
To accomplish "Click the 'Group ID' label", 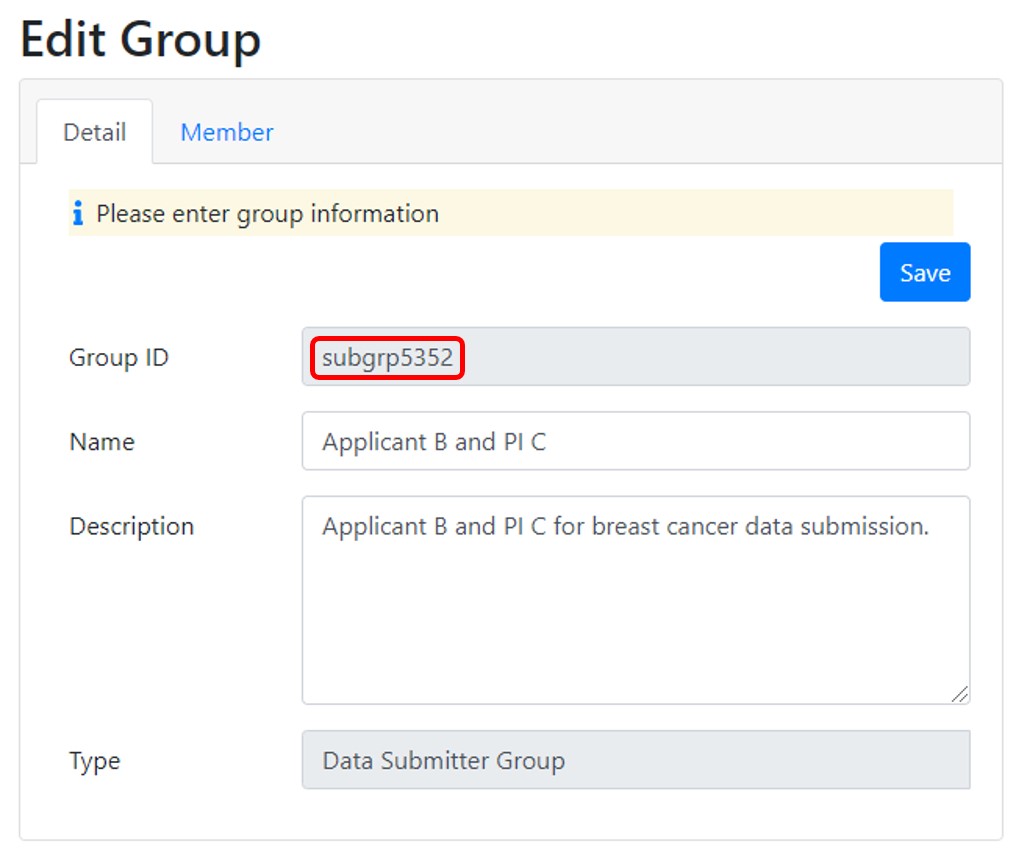I will click(118, 357).
